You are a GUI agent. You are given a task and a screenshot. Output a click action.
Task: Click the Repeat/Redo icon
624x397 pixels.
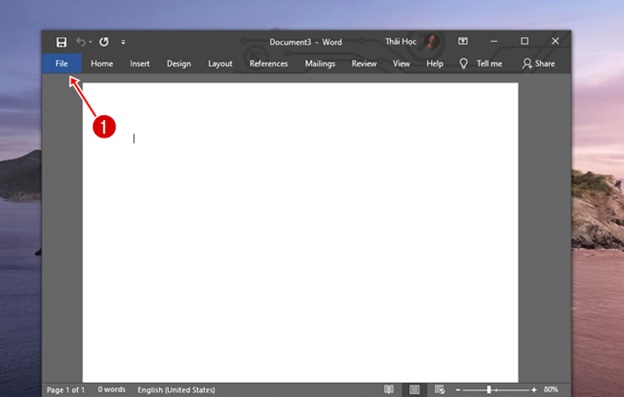tap(104, 41)
